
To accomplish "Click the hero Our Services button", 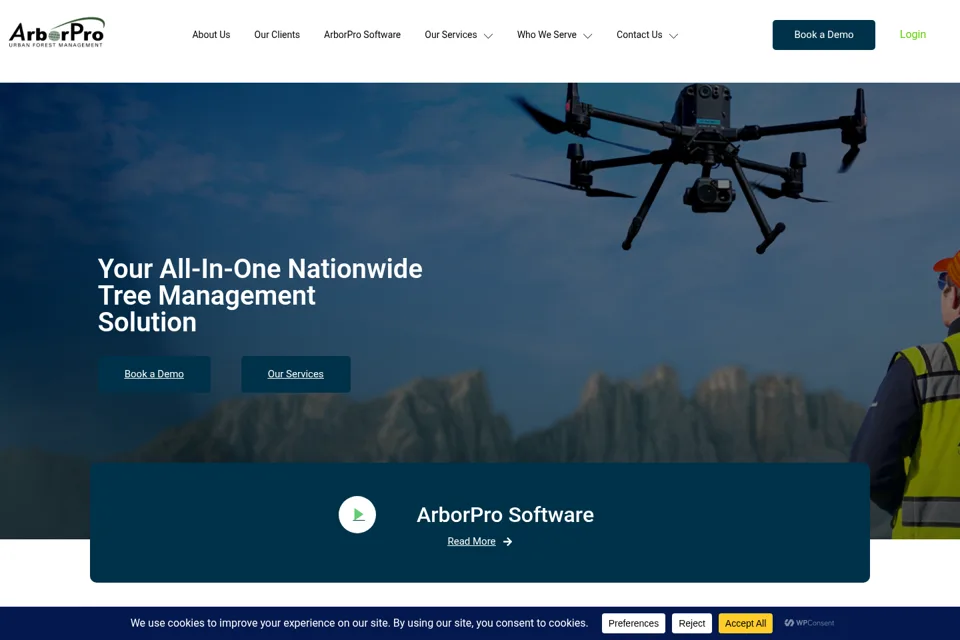I will pos(296,374).
